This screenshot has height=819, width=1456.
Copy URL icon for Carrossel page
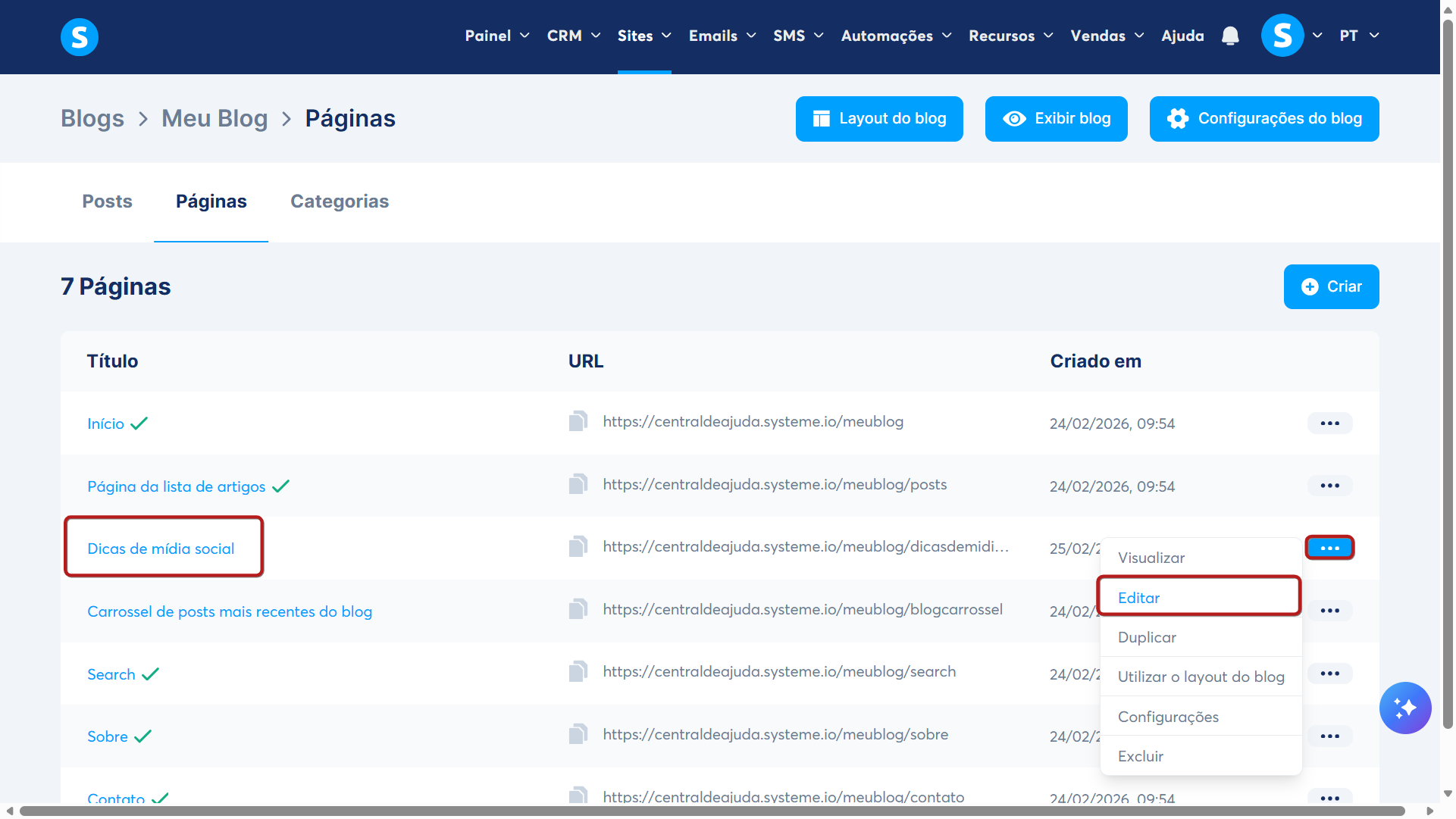pos(578,609)
